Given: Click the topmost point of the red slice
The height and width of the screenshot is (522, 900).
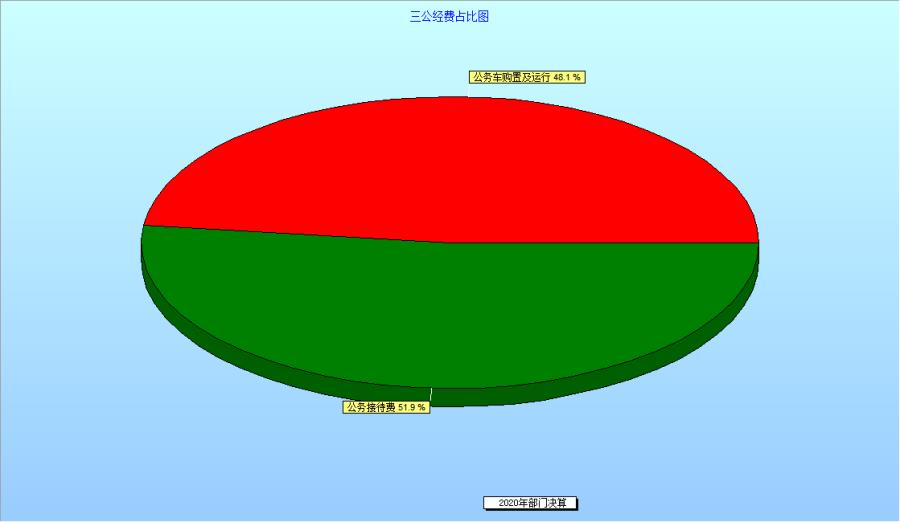Looking at the screenshot, I should pyautogui.click(x=450, y=98).
